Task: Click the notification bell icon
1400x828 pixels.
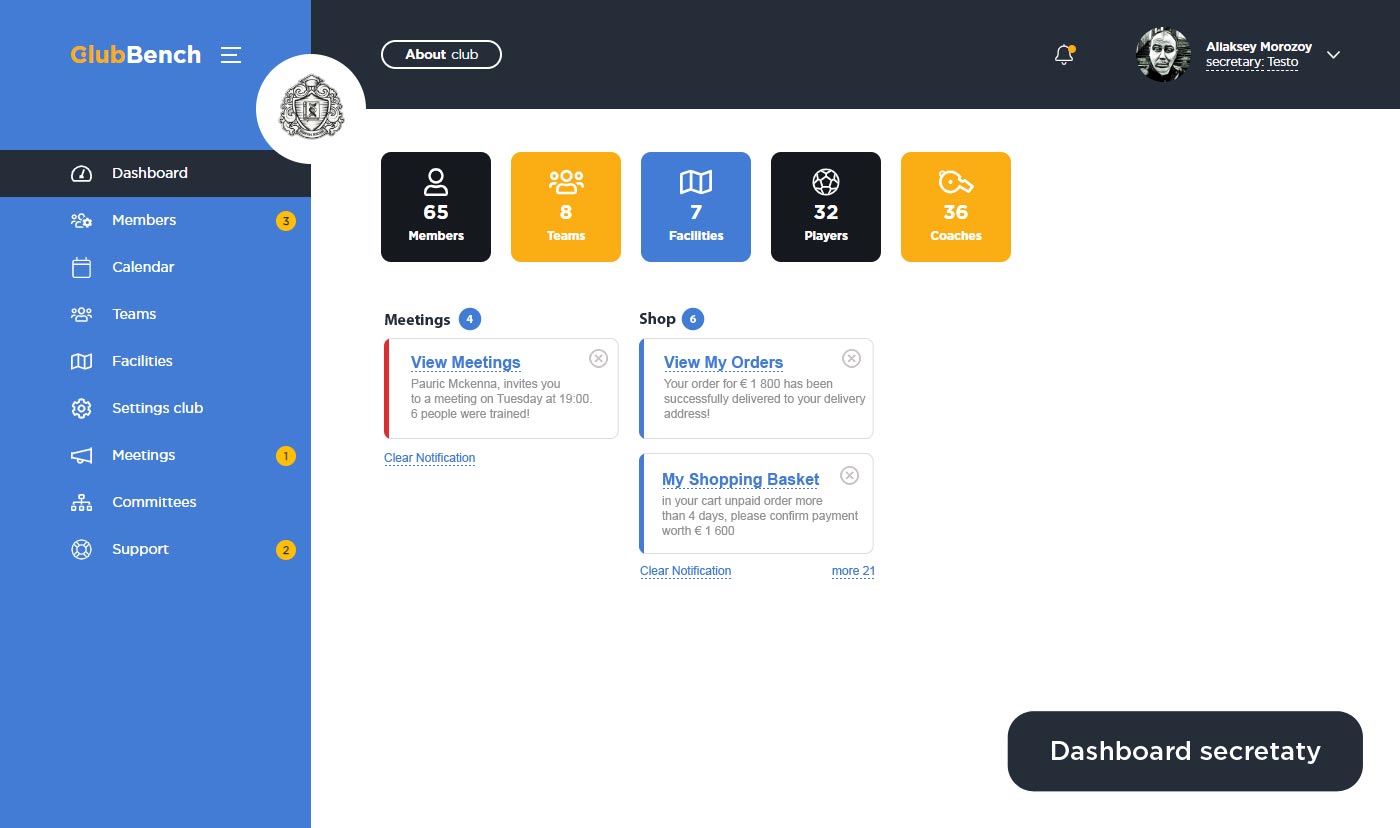Action: (x=1064, y=56)
